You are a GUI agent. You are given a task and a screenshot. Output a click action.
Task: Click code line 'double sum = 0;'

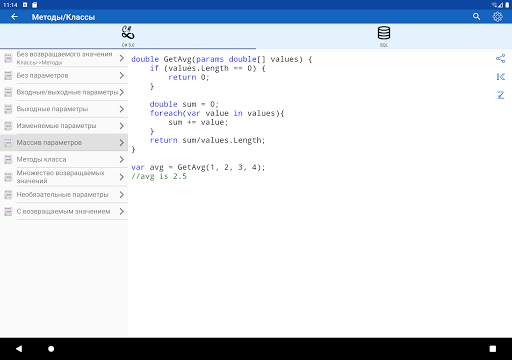pos(184,104)
